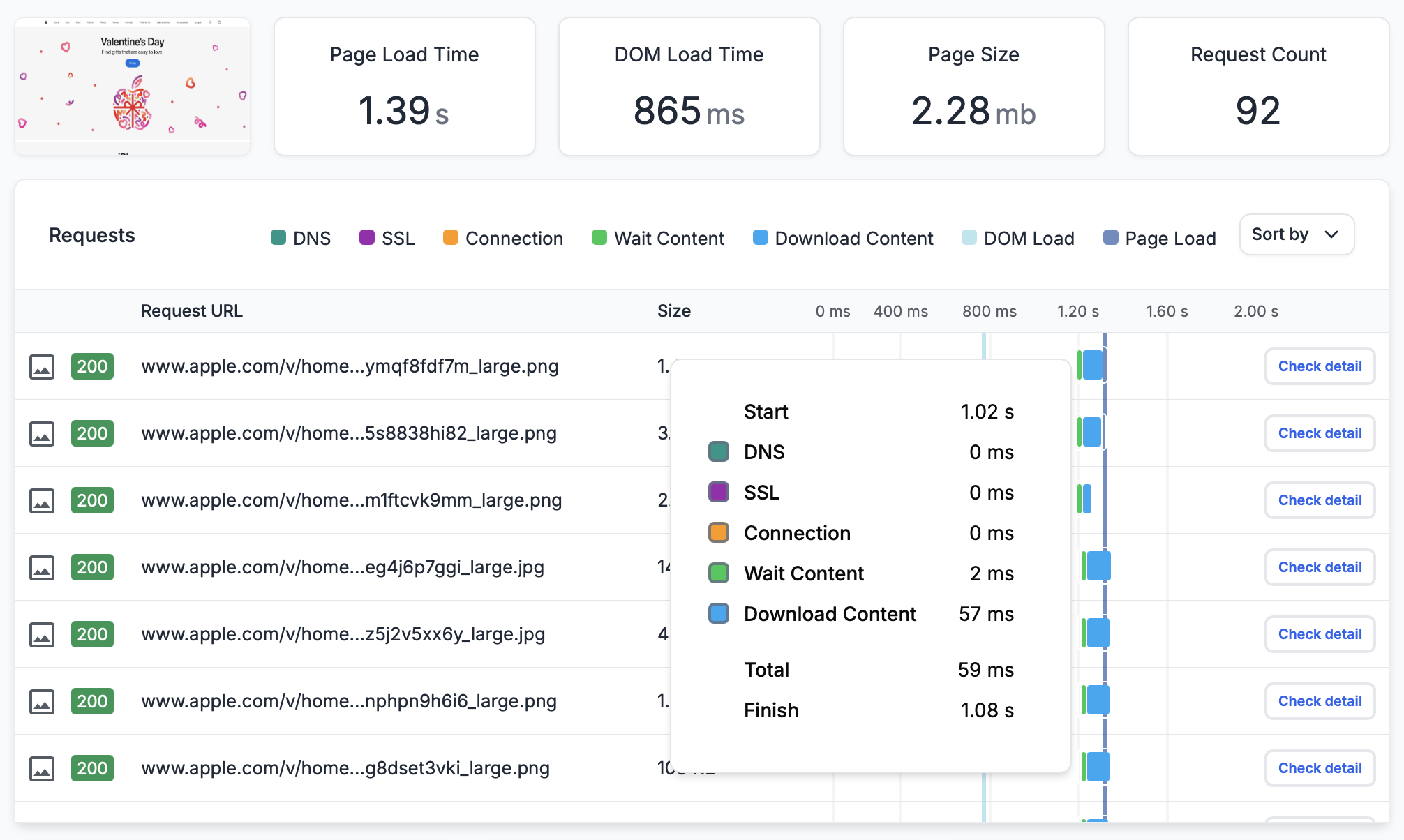Toggle the Page Load legend item
1404x840 pixels.
tap(1110, 238)
